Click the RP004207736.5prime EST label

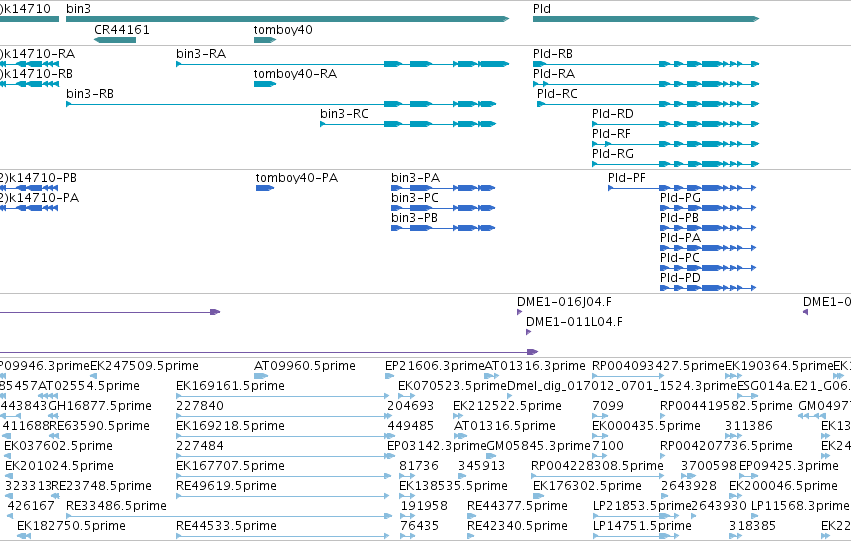click(726, 447)
